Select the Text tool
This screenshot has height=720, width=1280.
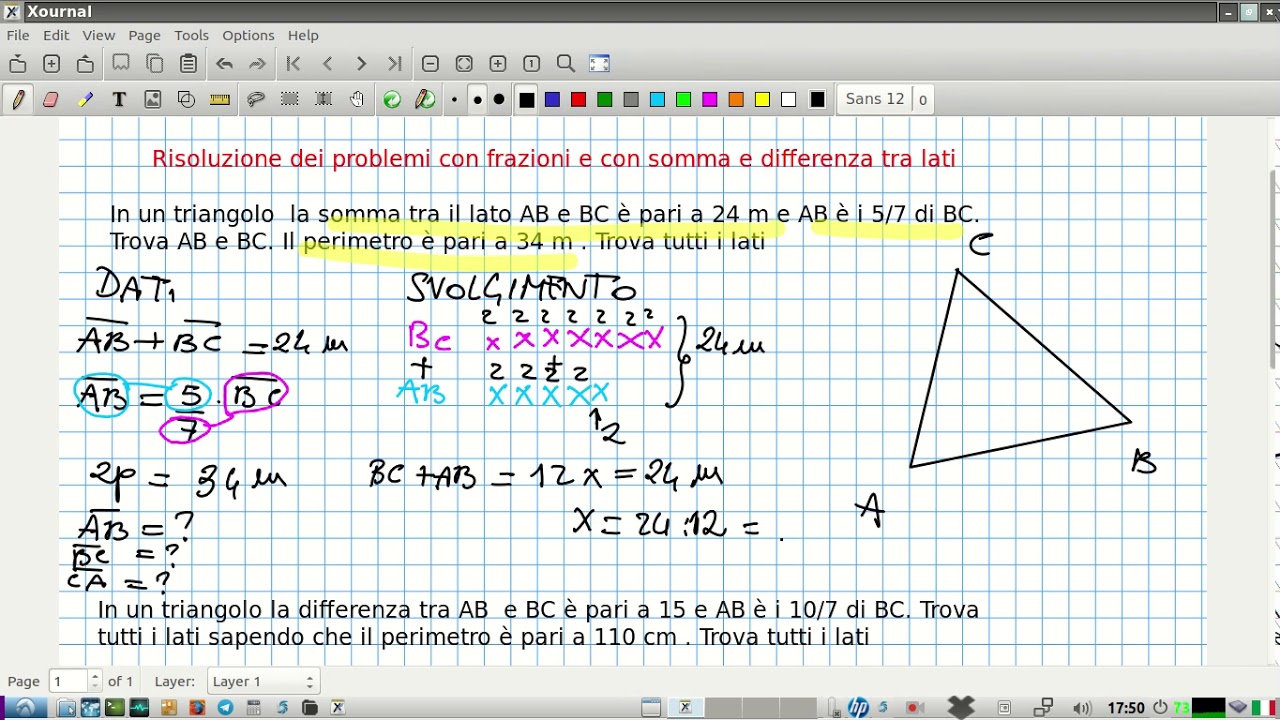pyautogui.click(x=119, y=99)
